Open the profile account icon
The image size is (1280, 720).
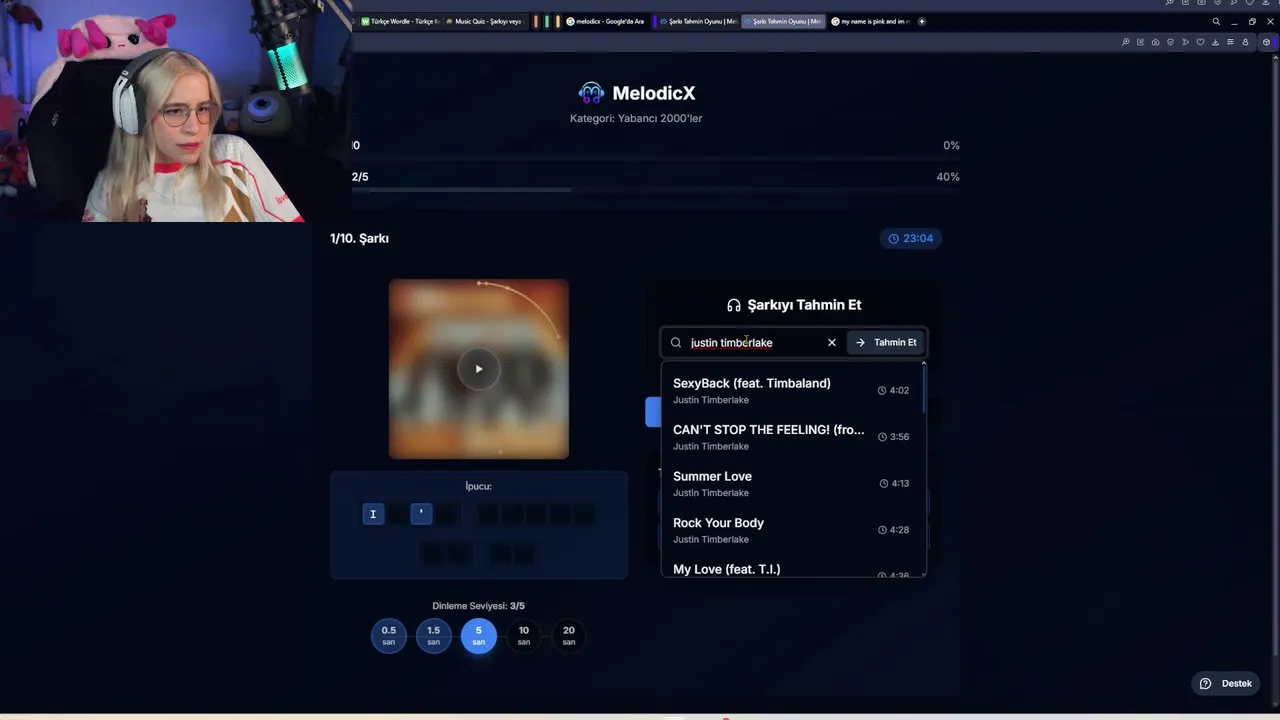coord(1245,42)
